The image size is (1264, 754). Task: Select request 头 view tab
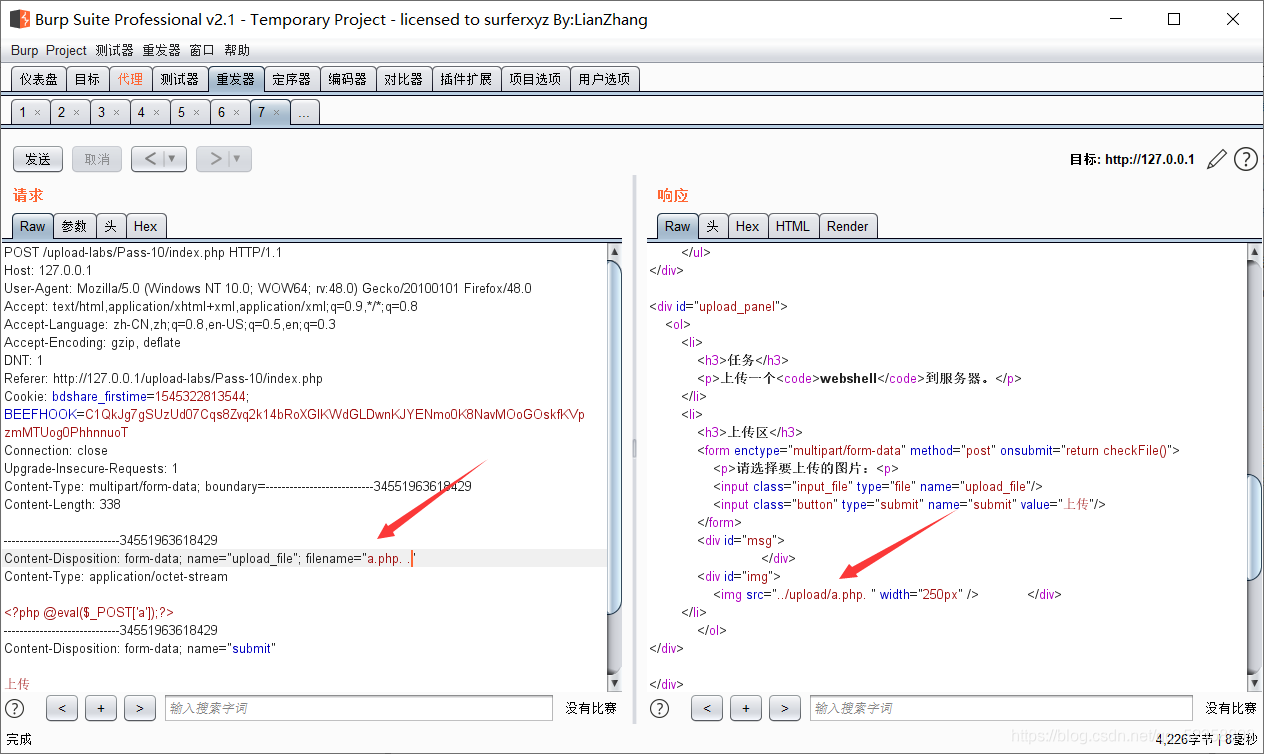pos(111,226)
